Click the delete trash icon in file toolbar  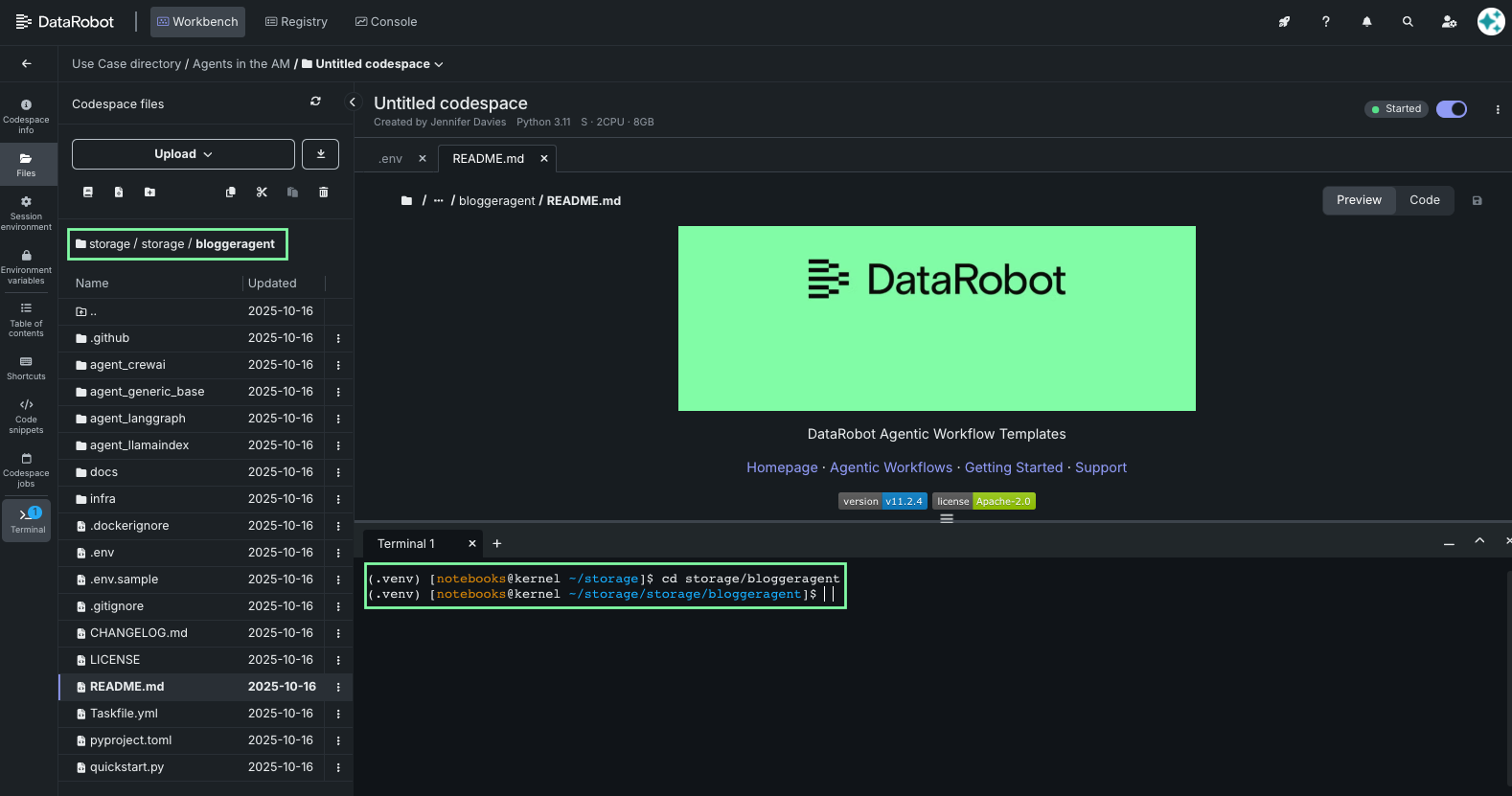coord(324,193)
